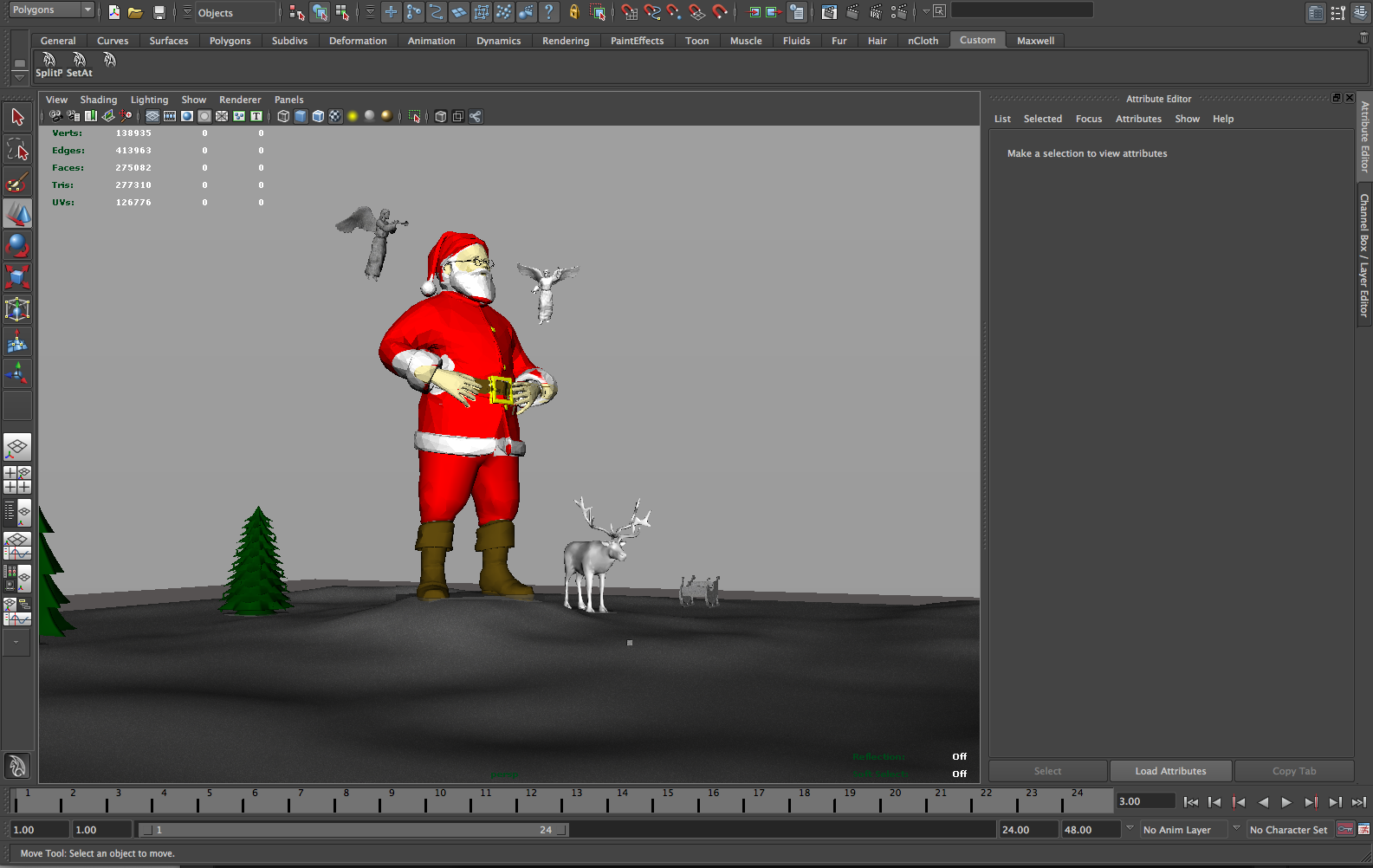
Task: Open the Polygons menu set dropdown
Action: coord(51,10)
